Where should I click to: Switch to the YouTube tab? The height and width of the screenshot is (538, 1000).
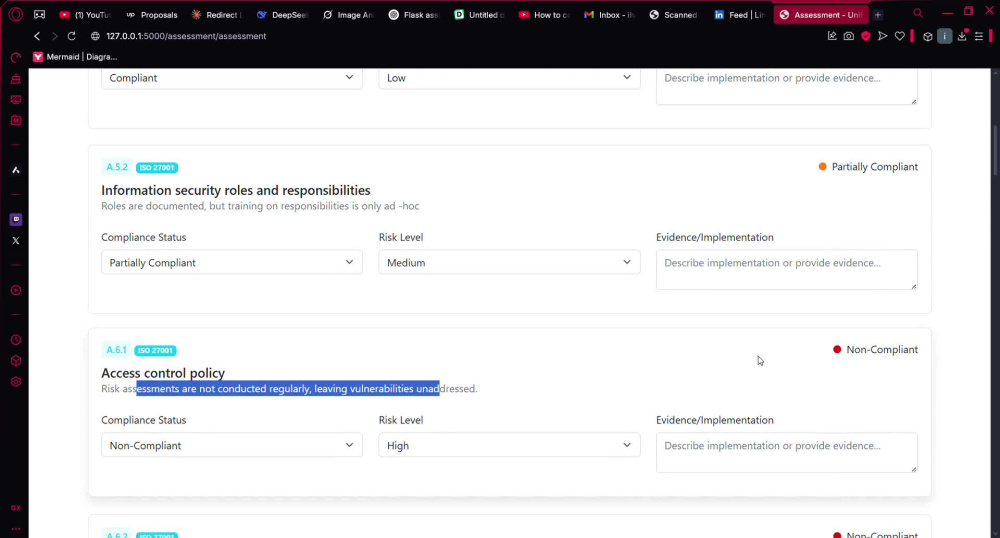pos(84,15)
